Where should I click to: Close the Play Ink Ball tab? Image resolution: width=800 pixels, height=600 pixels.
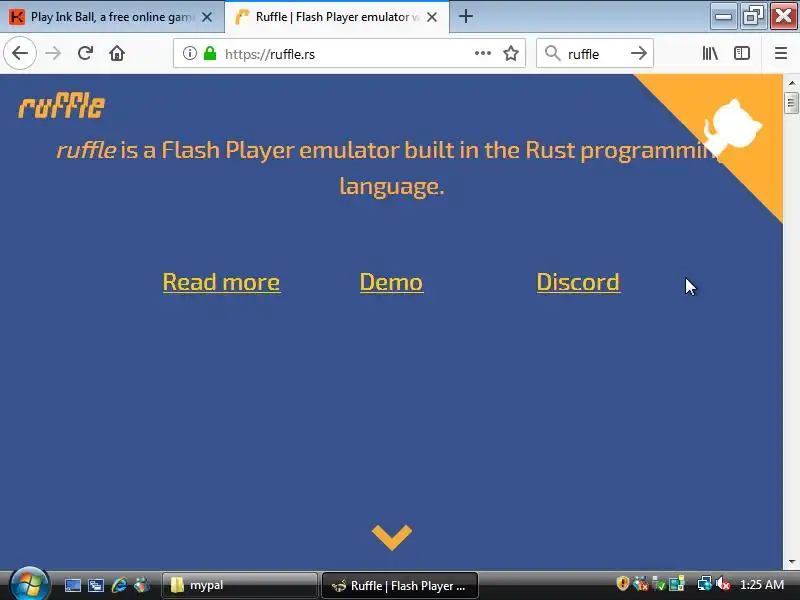click(207, 17)
